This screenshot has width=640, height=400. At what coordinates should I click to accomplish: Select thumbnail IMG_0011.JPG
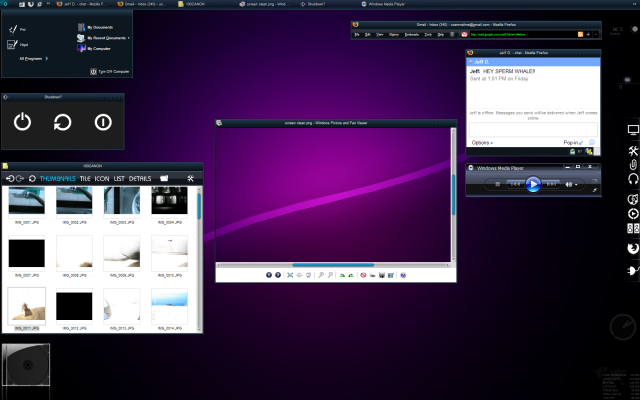click(x=27, y=309)
